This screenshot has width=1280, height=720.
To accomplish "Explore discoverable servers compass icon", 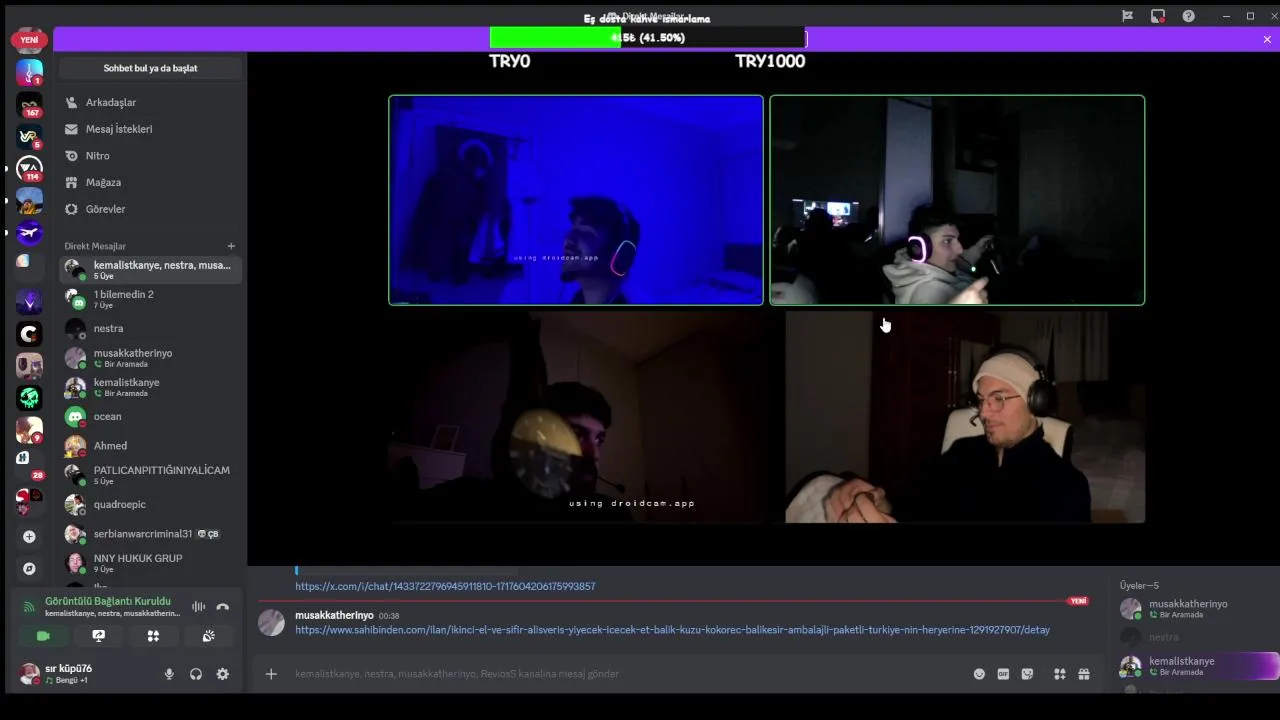I will [x=29, y=568].
